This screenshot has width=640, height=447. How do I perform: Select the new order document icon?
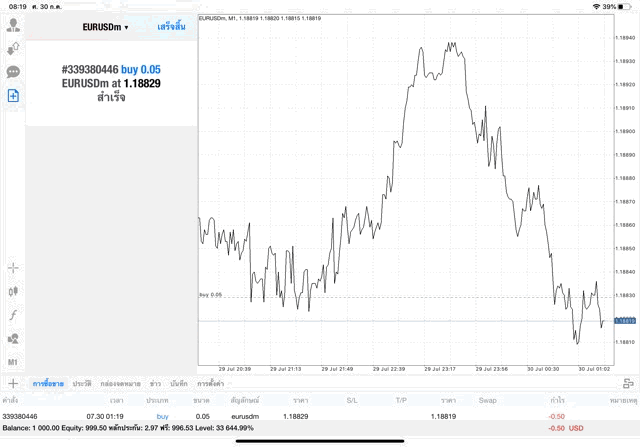[13, 96]
